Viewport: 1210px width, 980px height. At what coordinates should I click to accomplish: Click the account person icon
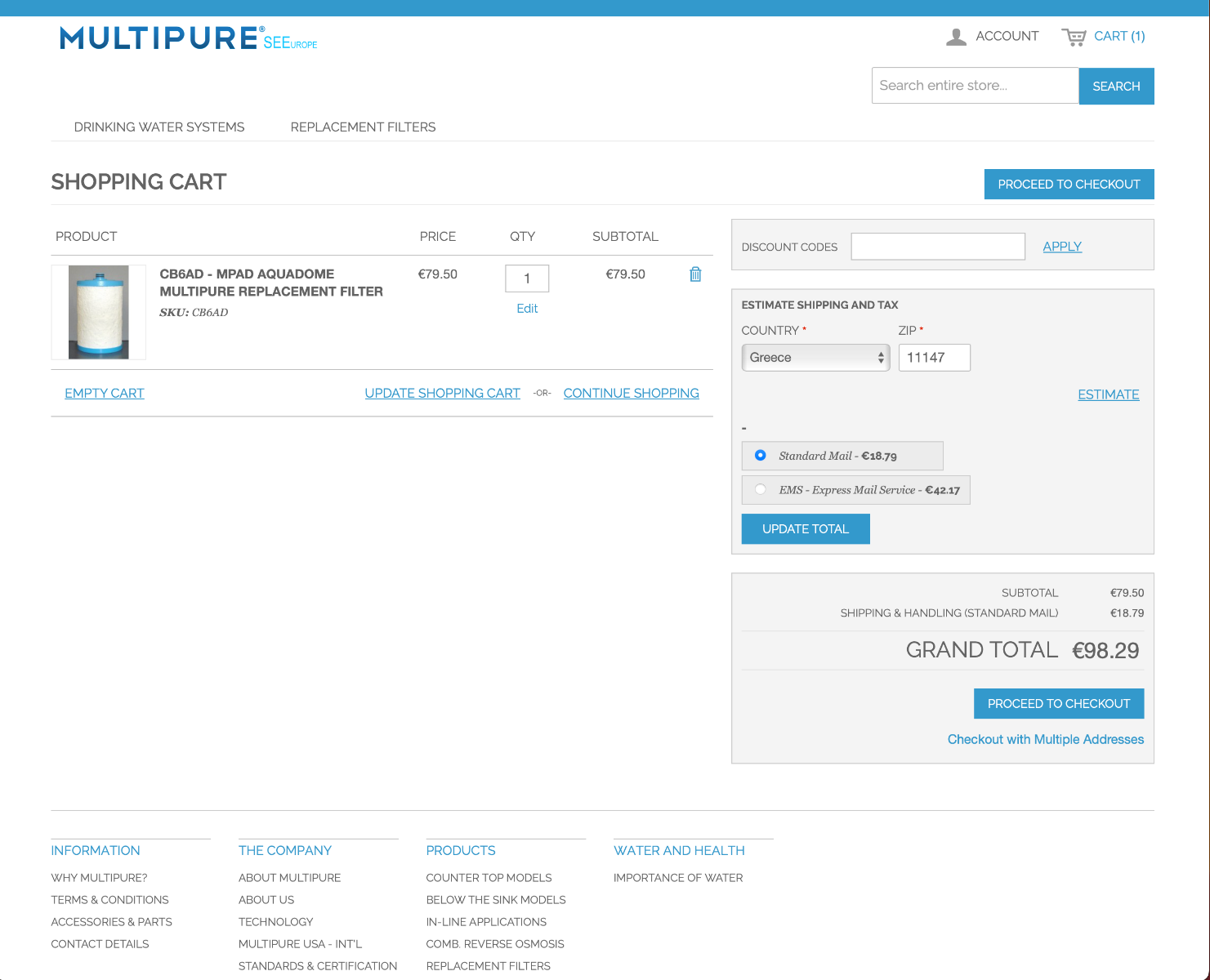click(x=956, y=37)
